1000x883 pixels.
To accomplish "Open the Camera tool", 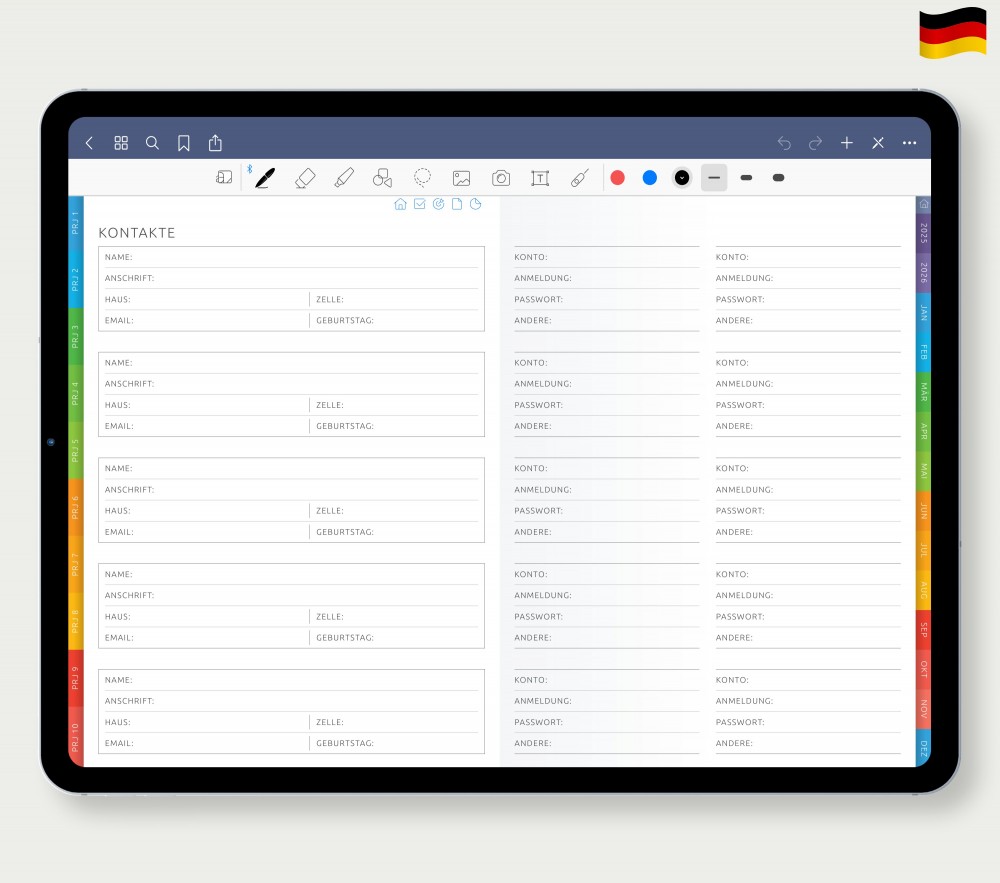I will [x=501, y=178].
